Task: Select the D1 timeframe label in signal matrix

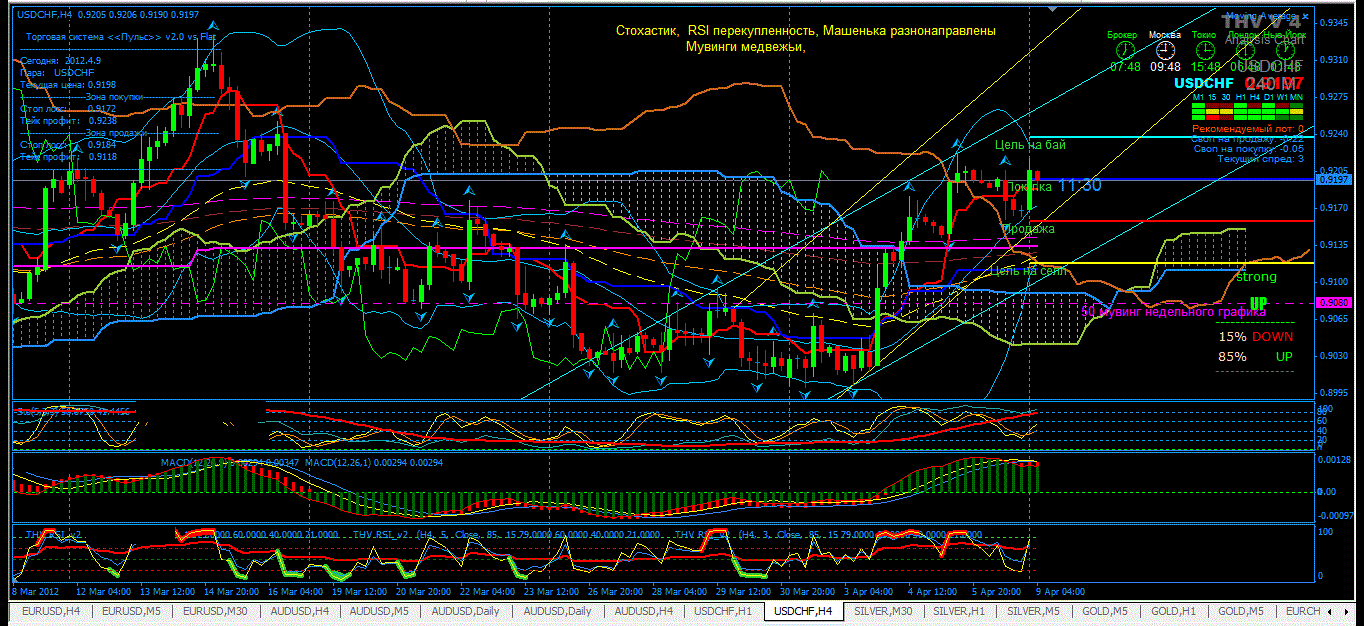Action: click(1268, 97)
